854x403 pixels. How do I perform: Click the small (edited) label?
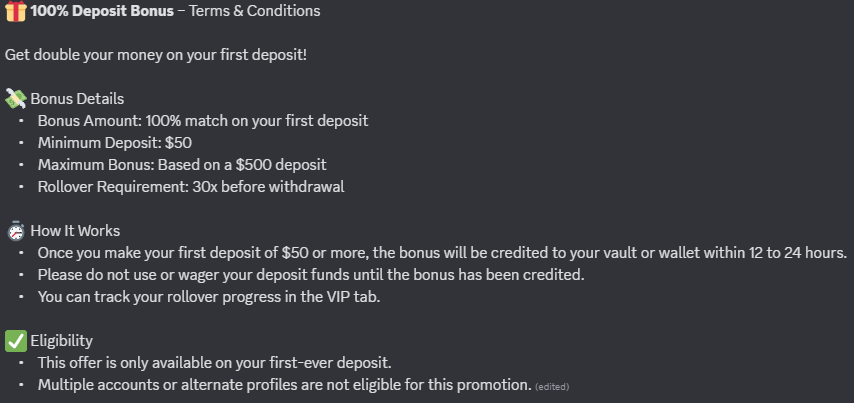point(552,387)
